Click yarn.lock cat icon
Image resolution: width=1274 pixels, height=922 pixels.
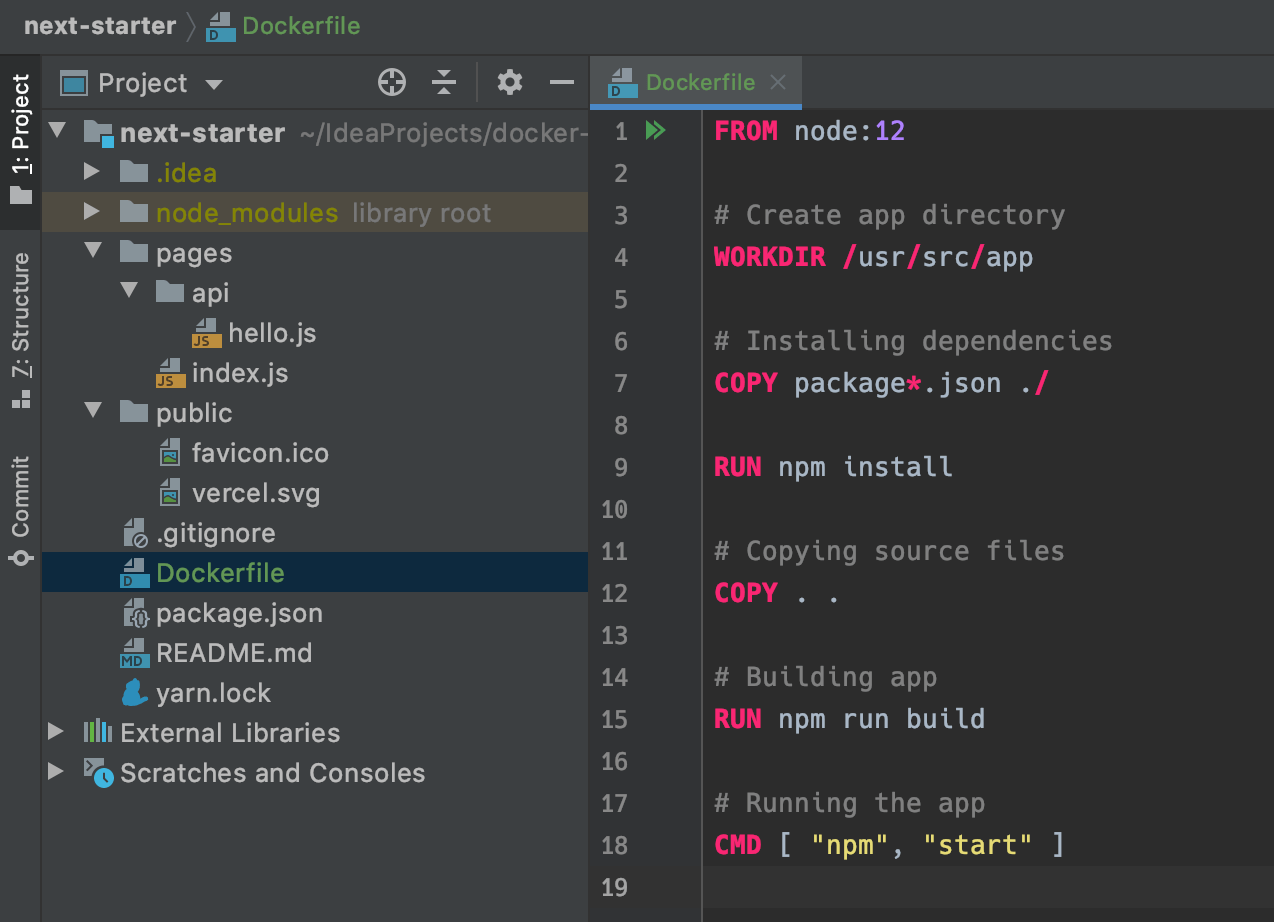click(x=134, y=693)
